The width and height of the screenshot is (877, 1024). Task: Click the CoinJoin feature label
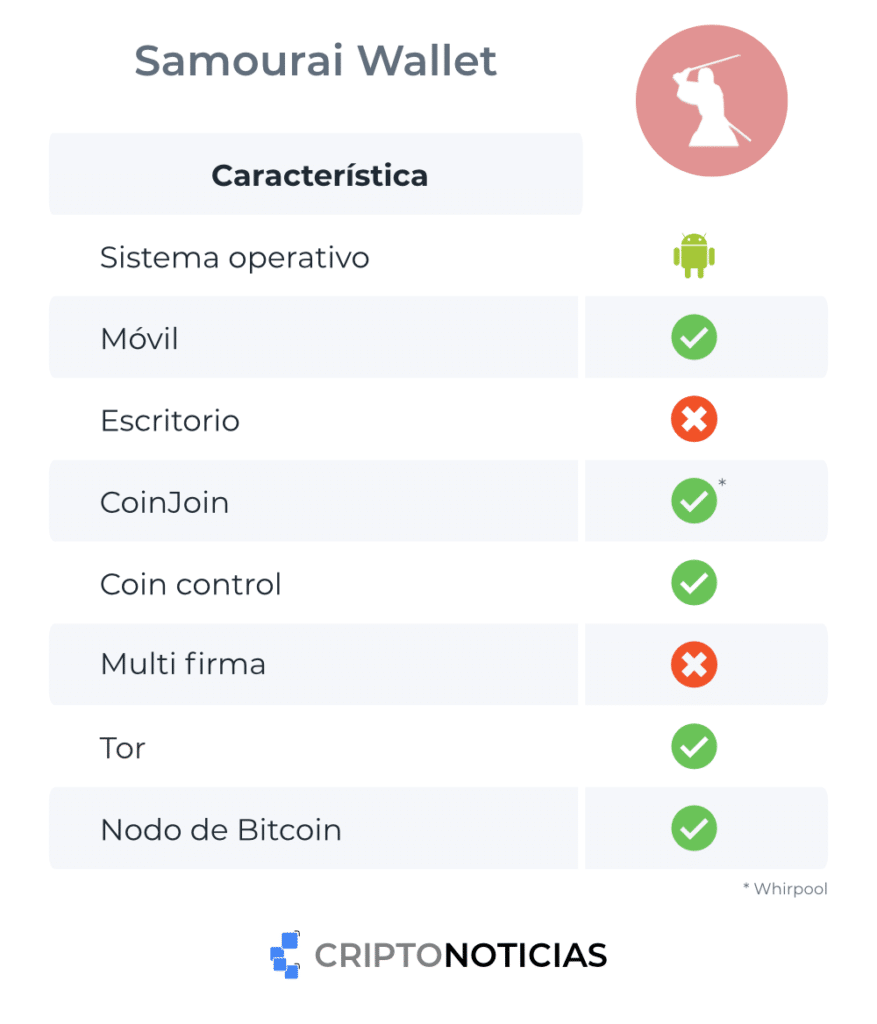tap(165, 502)
